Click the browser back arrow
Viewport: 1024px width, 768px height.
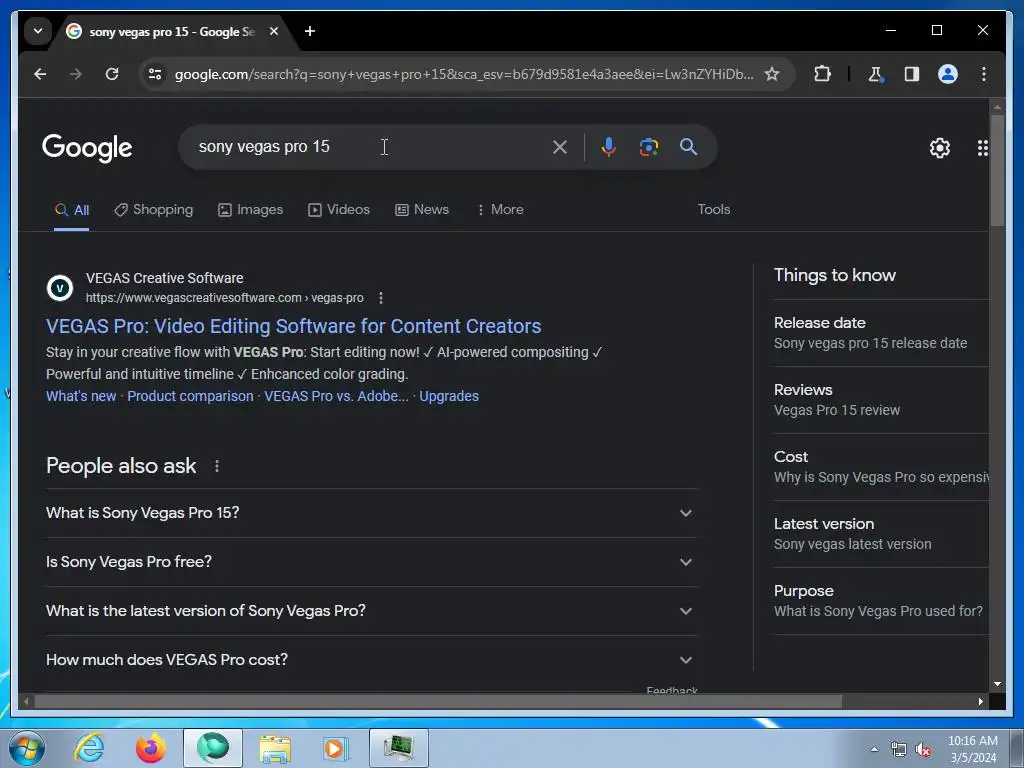click(x=40, y=74)
